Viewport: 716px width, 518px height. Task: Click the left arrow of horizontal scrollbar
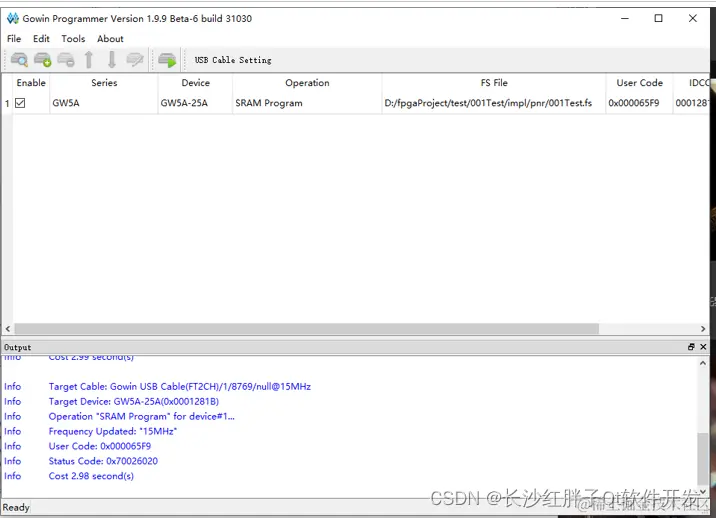click(x=8, y=329)
